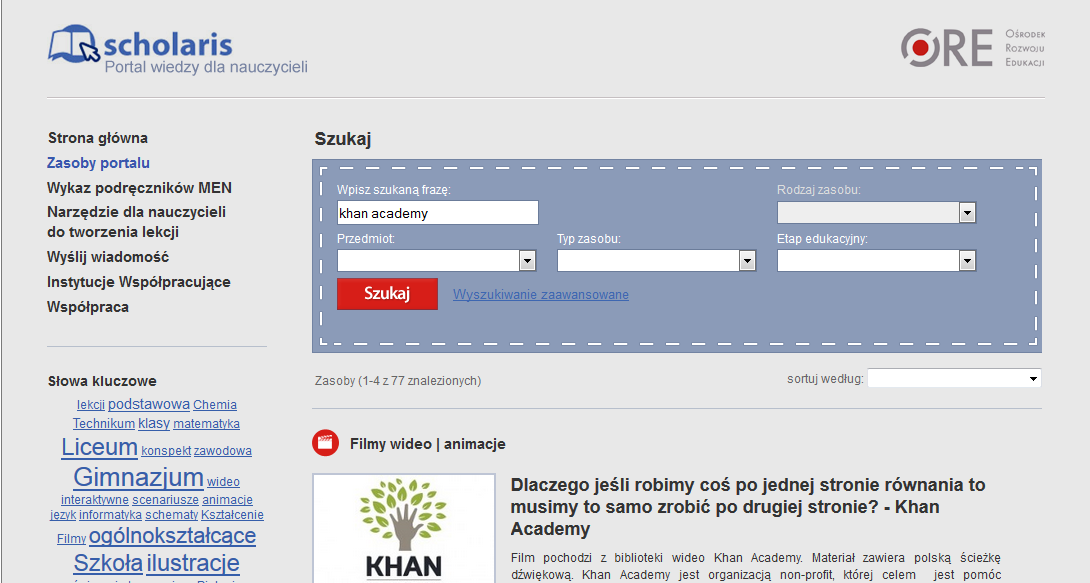This screenshot has width=1090, height=583.
Task: Open the Khan Academy video thumbnail
Action: (404, 528)
